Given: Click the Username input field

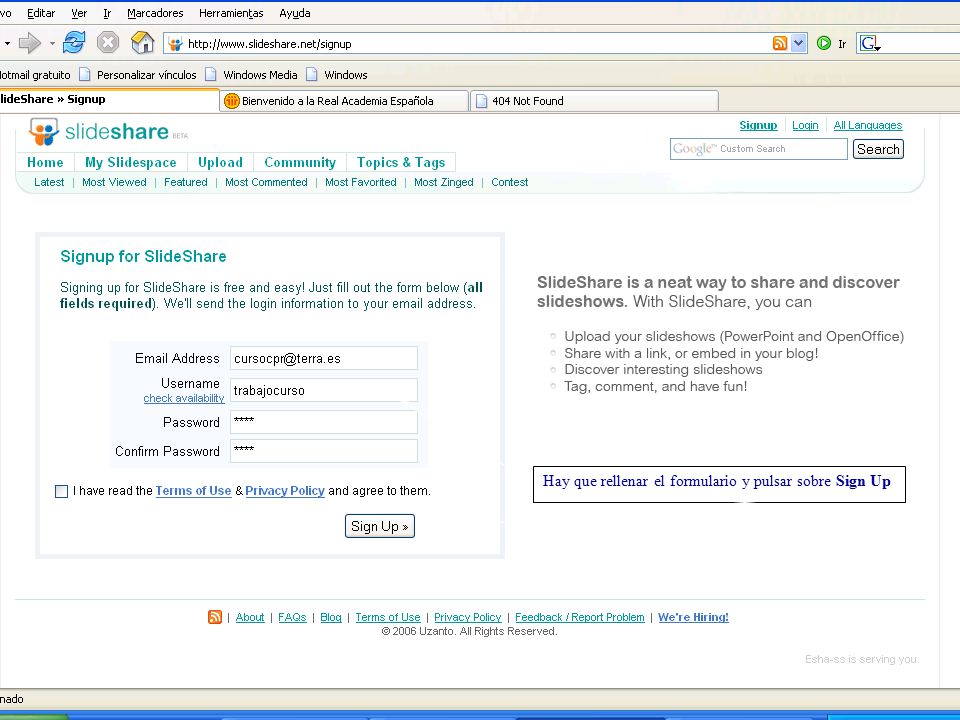Looking at the screenshot, I should coord(324,390).
